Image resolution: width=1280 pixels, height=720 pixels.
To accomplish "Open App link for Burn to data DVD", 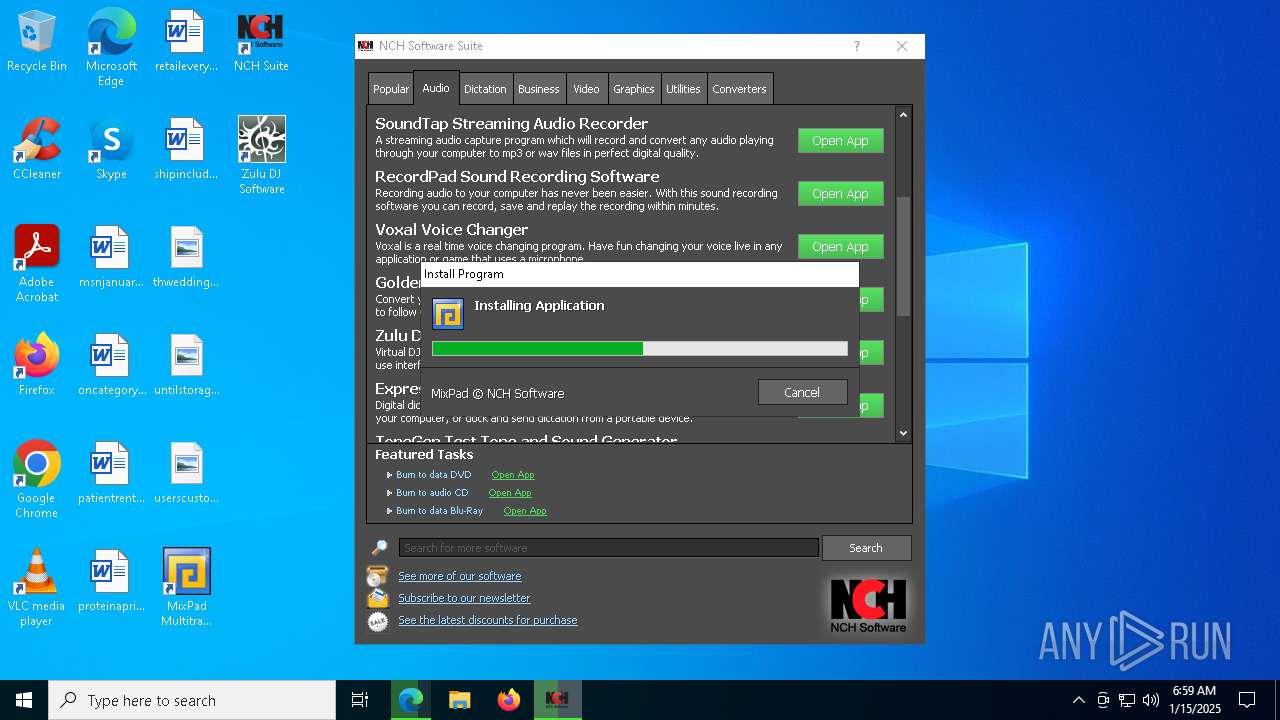I will pyautogui.click(x=513, y=475).
